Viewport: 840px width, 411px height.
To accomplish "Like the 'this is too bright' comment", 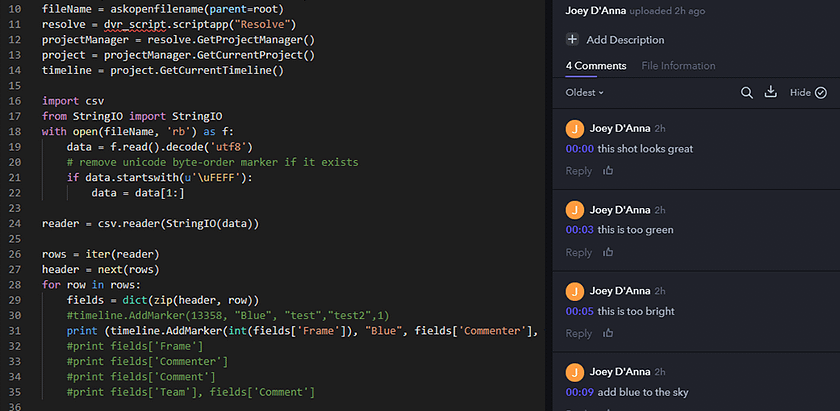I will (x=608, y=333).
